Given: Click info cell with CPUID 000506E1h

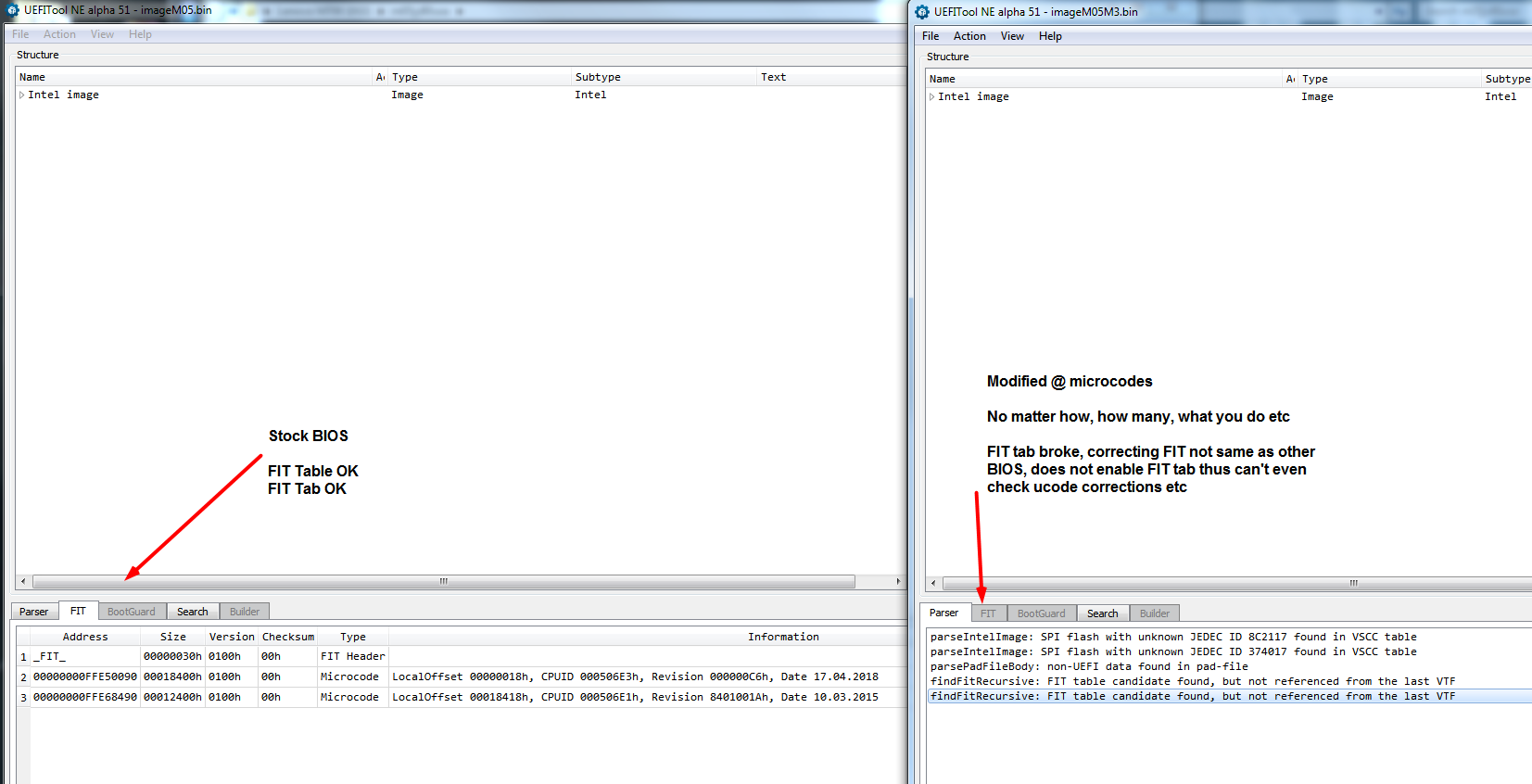Looking at the screenshot, I should [x=647, y=697].
